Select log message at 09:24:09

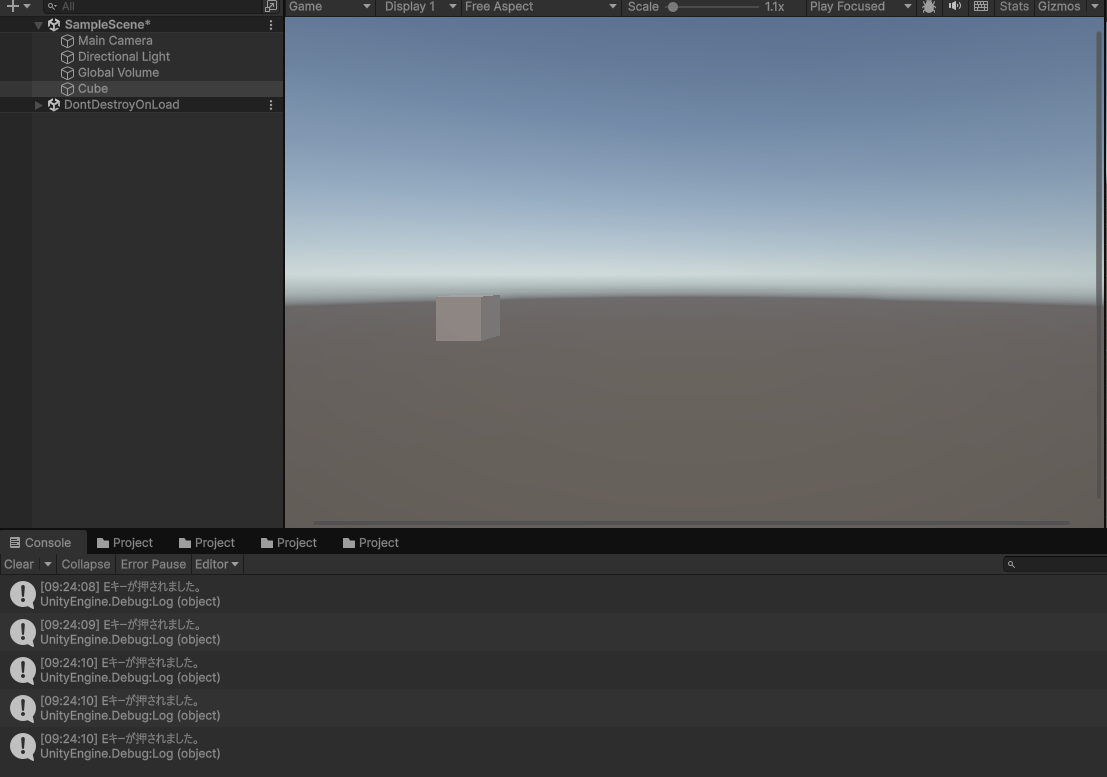tap(554, 632)
